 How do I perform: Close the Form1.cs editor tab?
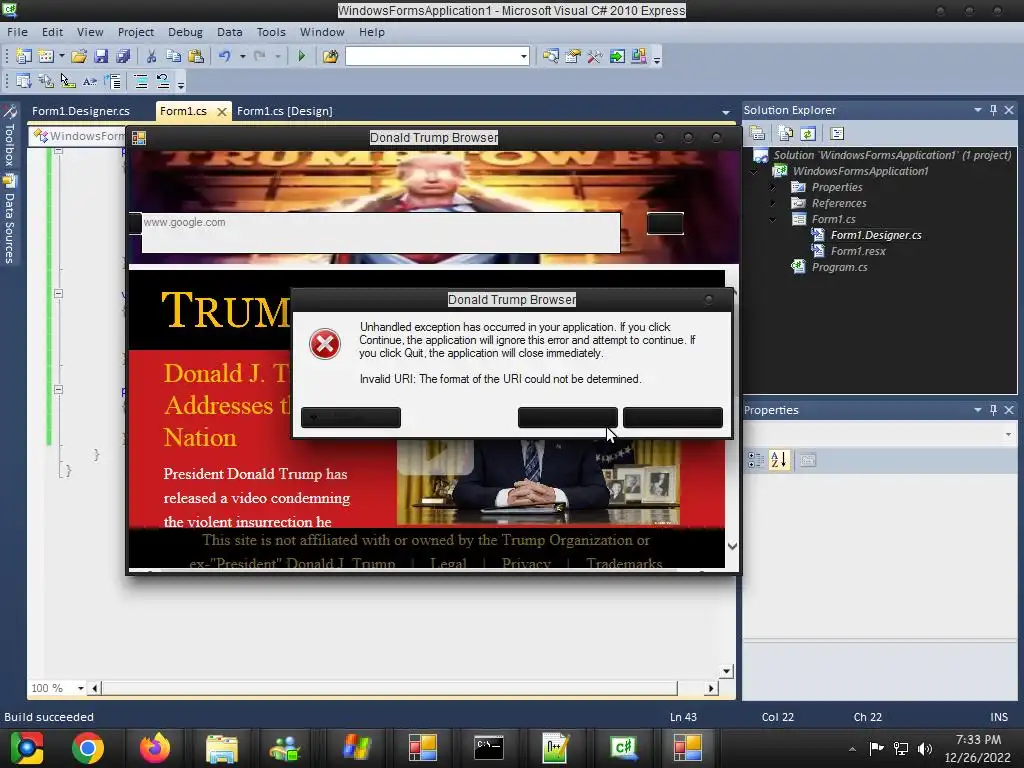pos(221,112)
